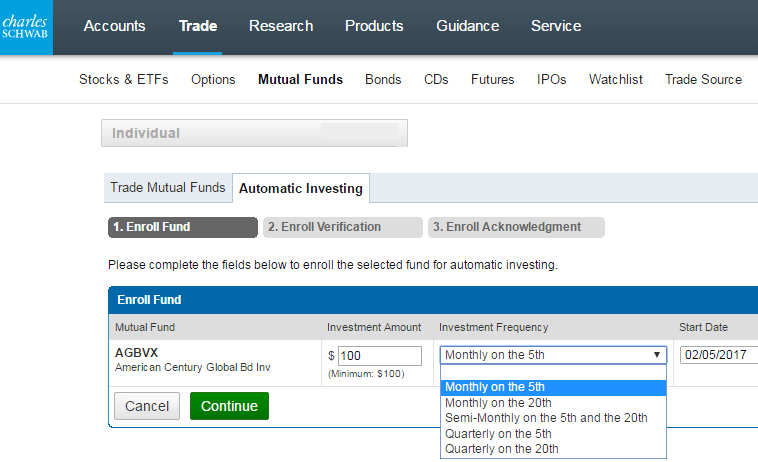Choose Monthly on the 5th option
The image size is (758, 462).
tap(553, 388)
